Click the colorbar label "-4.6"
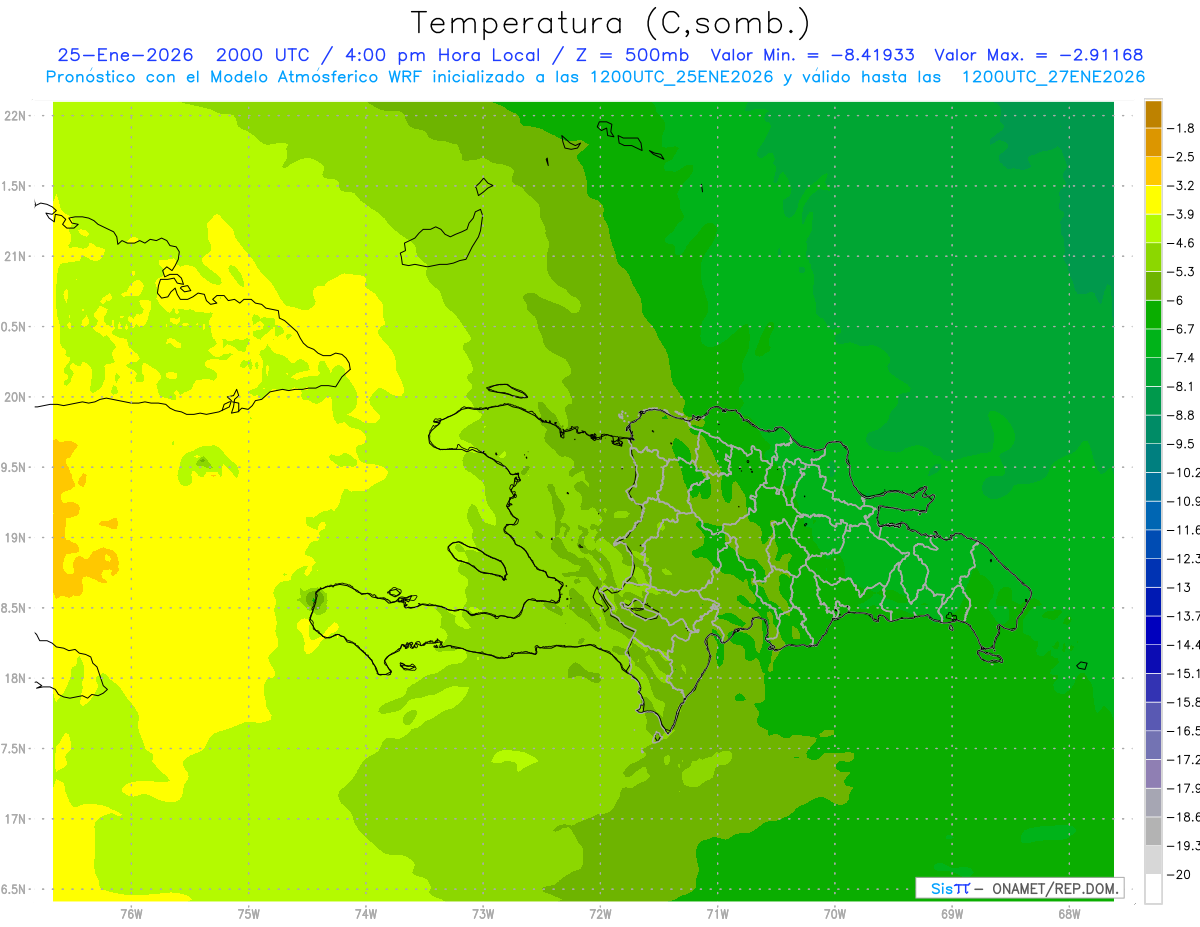This screenshot has height=927, width=1200. pos(1181,243)
